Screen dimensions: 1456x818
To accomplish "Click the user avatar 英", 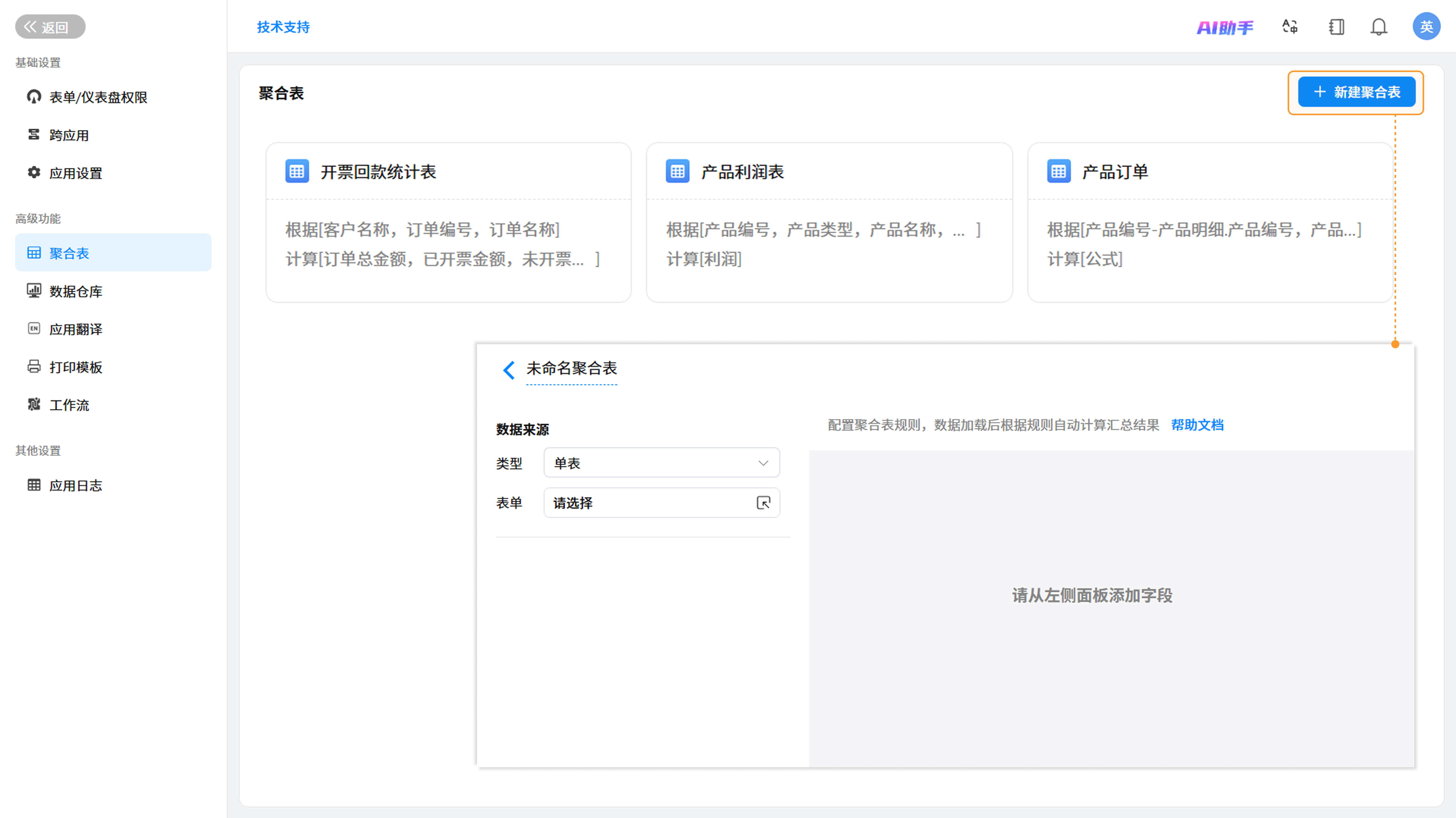I will tap(1427, 27).
